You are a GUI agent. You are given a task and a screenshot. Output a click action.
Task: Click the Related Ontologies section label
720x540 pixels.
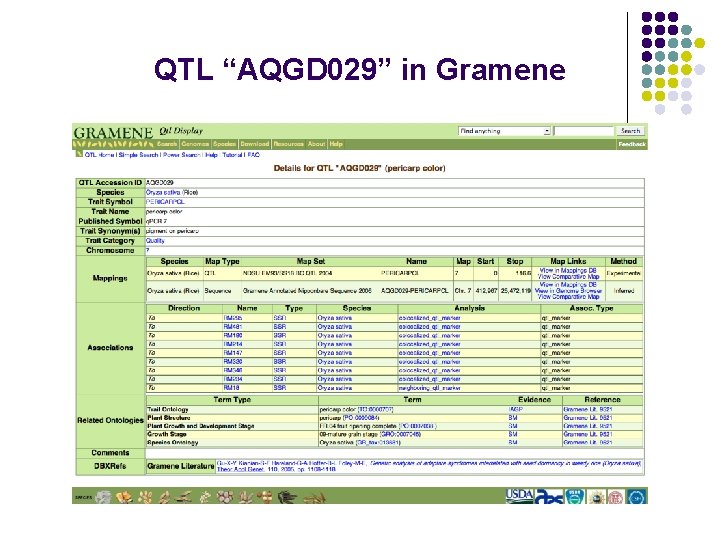coord(110,420)
